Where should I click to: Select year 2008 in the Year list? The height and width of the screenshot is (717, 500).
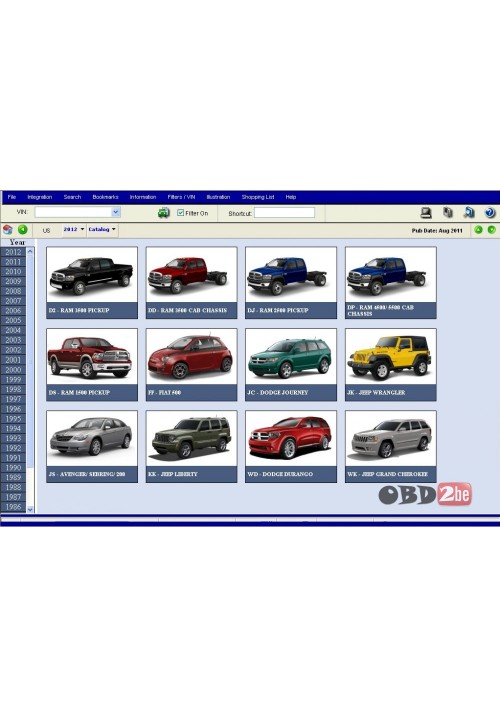click(x=13, y=291)
